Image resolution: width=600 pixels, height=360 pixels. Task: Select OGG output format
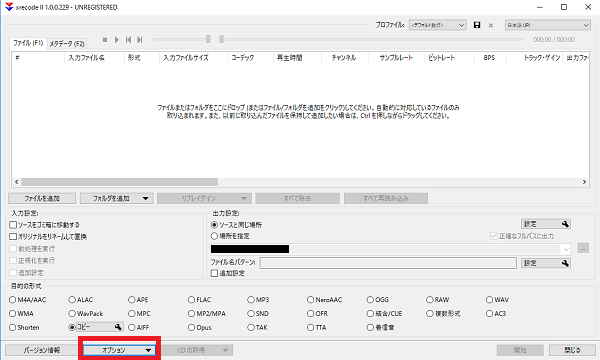pos(370,300)
